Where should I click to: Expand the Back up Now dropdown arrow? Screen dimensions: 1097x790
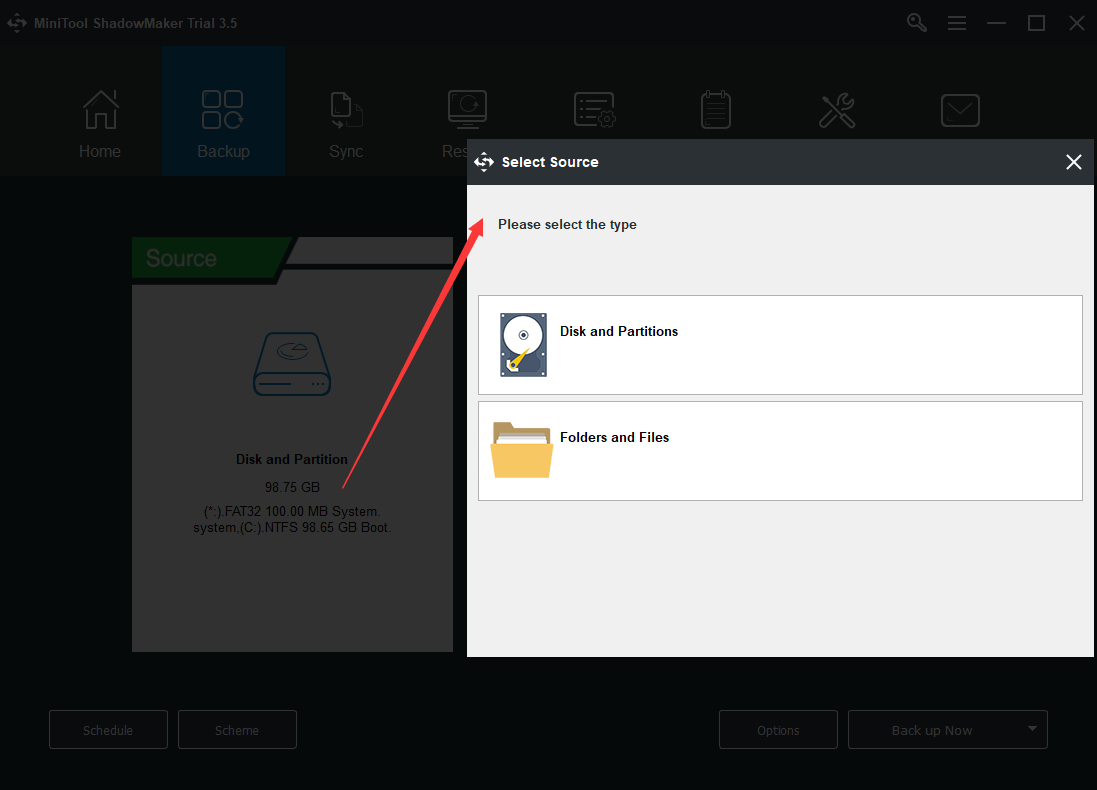(1032, 729)
